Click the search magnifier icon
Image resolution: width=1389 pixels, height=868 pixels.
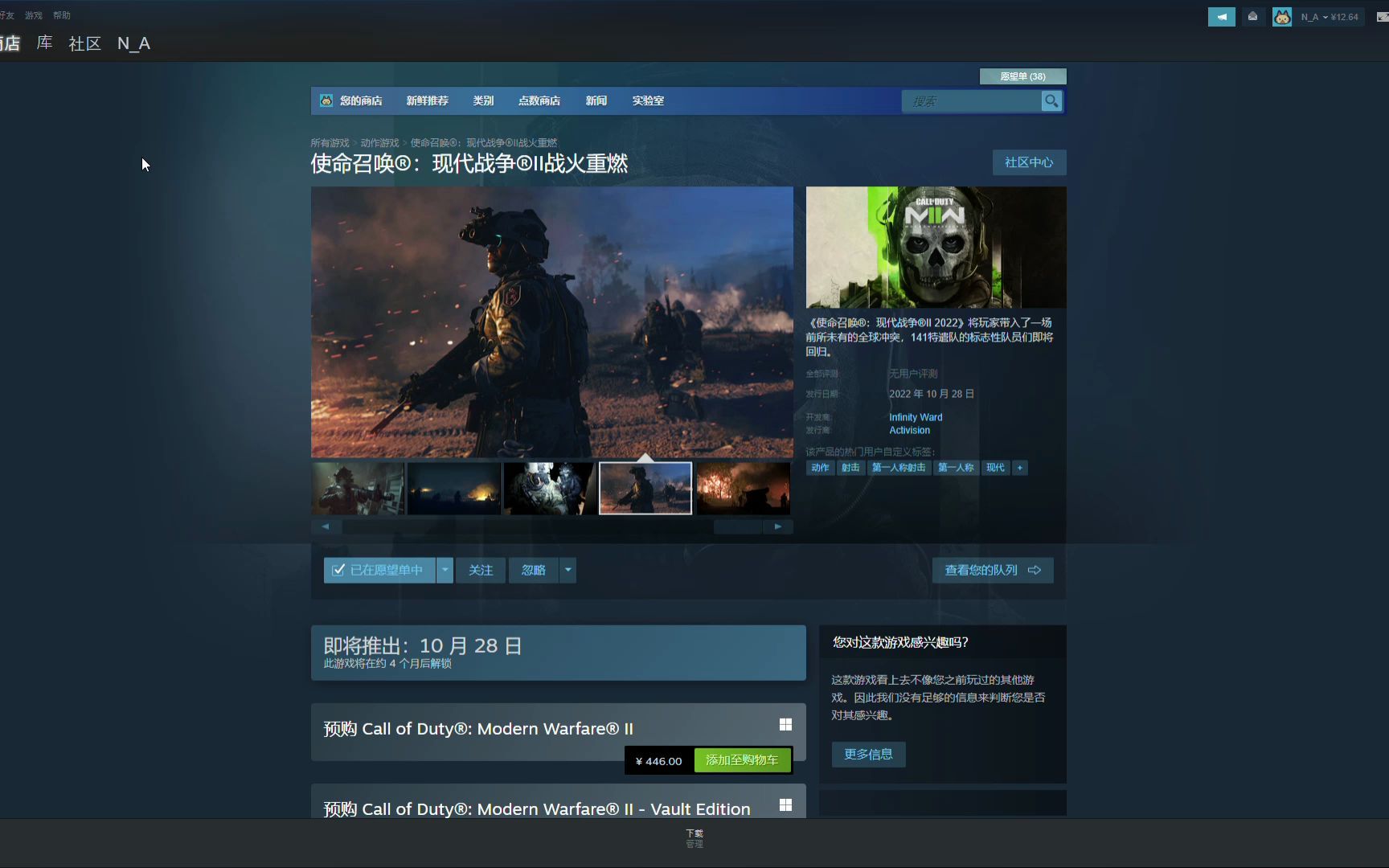1051,101
